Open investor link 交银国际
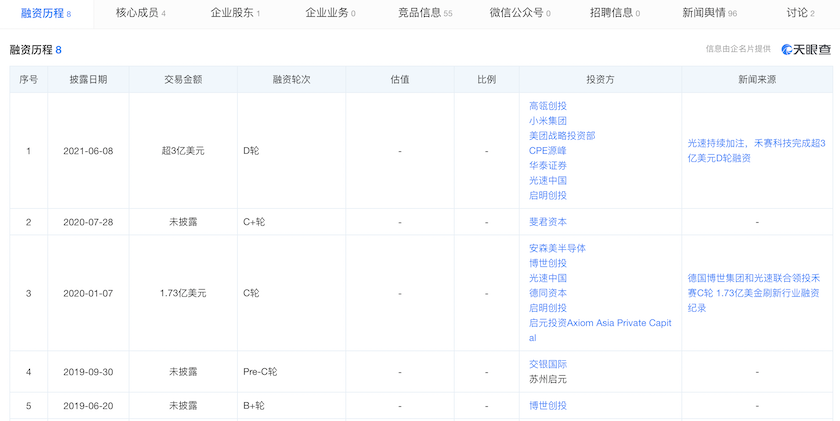Screen dimensions: 840x421 click(548, 364)
